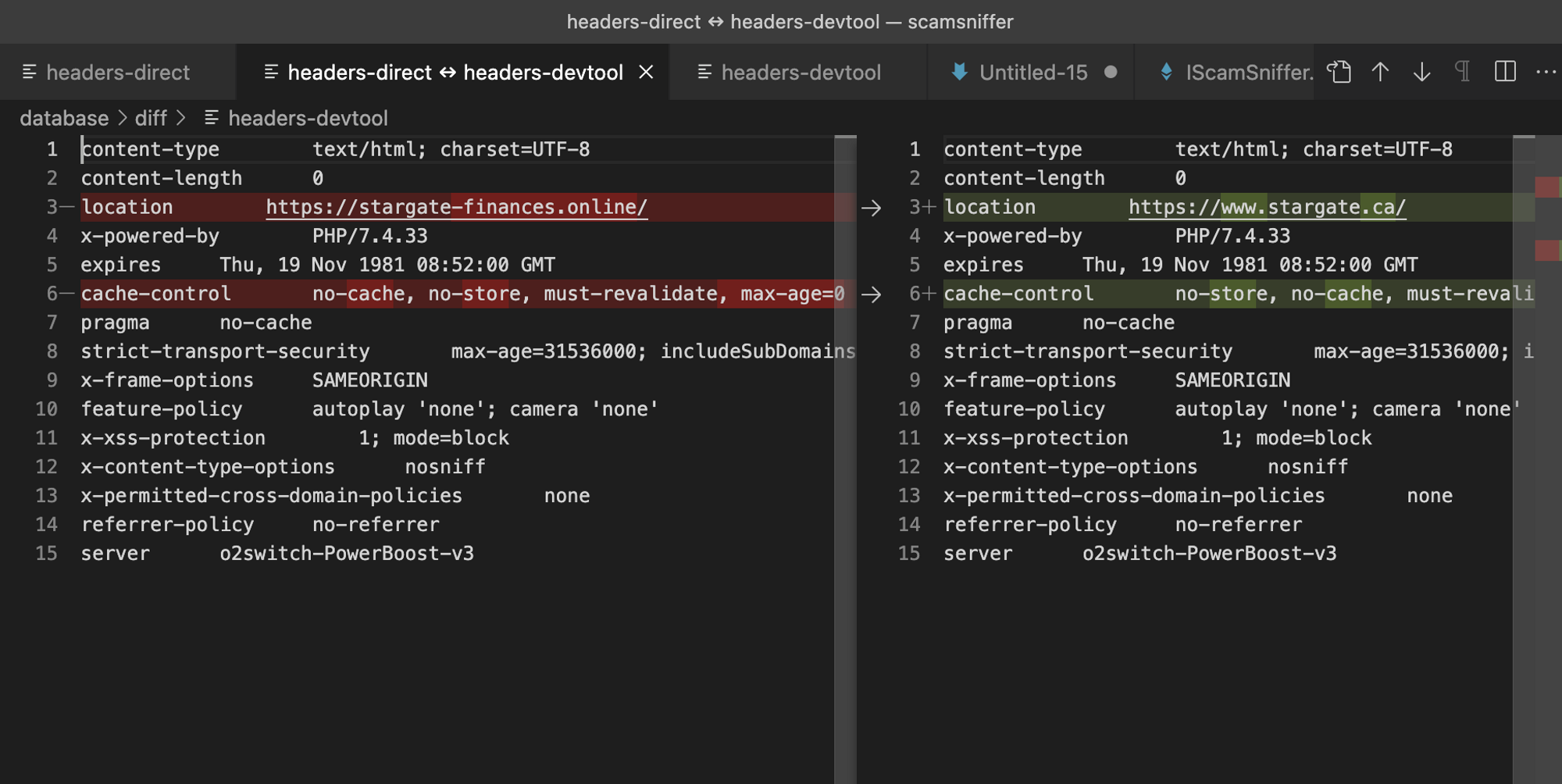Expand the database breadcrumb

click(x=64, y=118)
